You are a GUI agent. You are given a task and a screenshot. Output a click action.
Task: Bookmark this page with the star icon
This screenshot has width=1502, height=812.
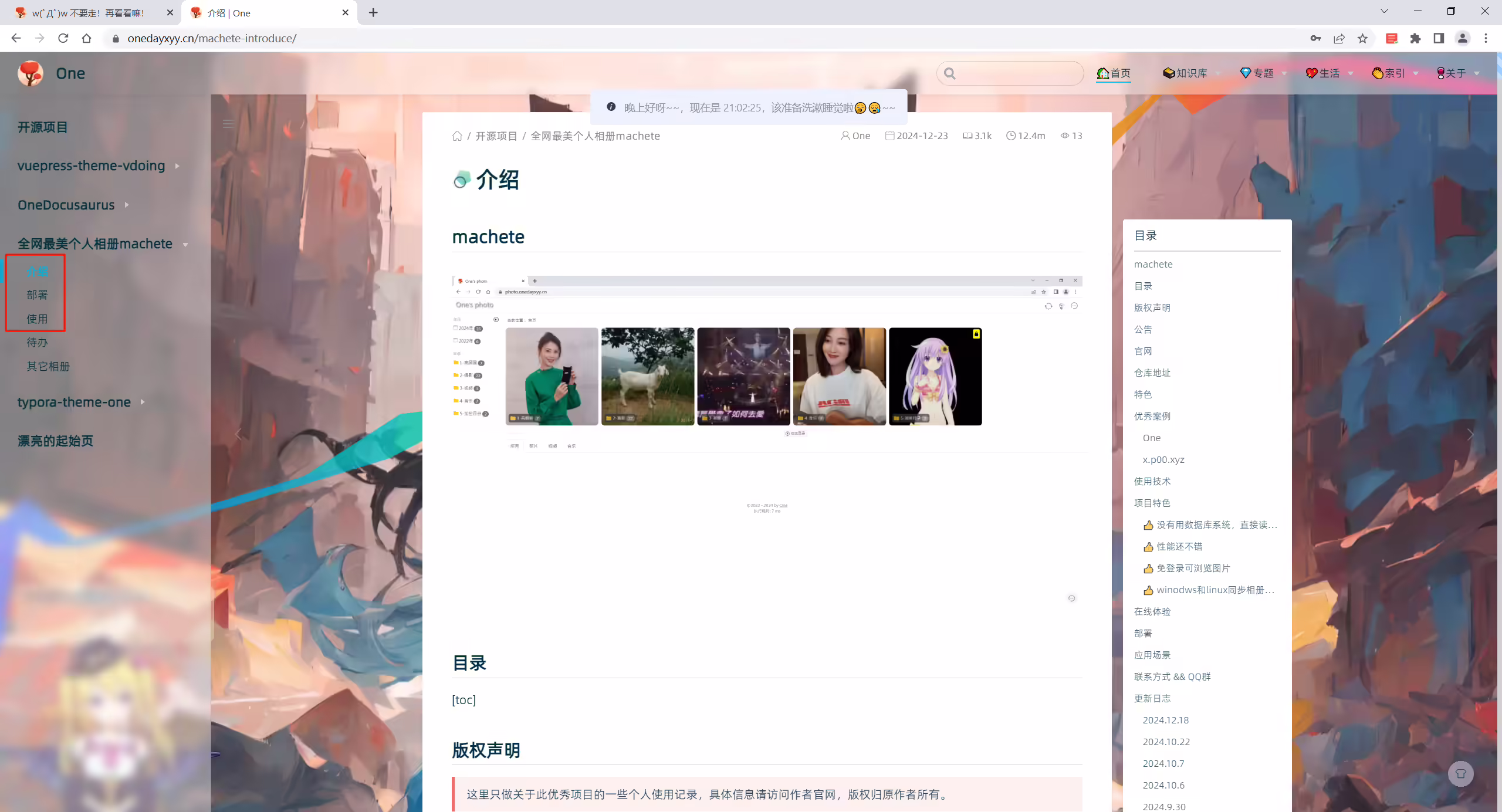[x=1362, y=38]
